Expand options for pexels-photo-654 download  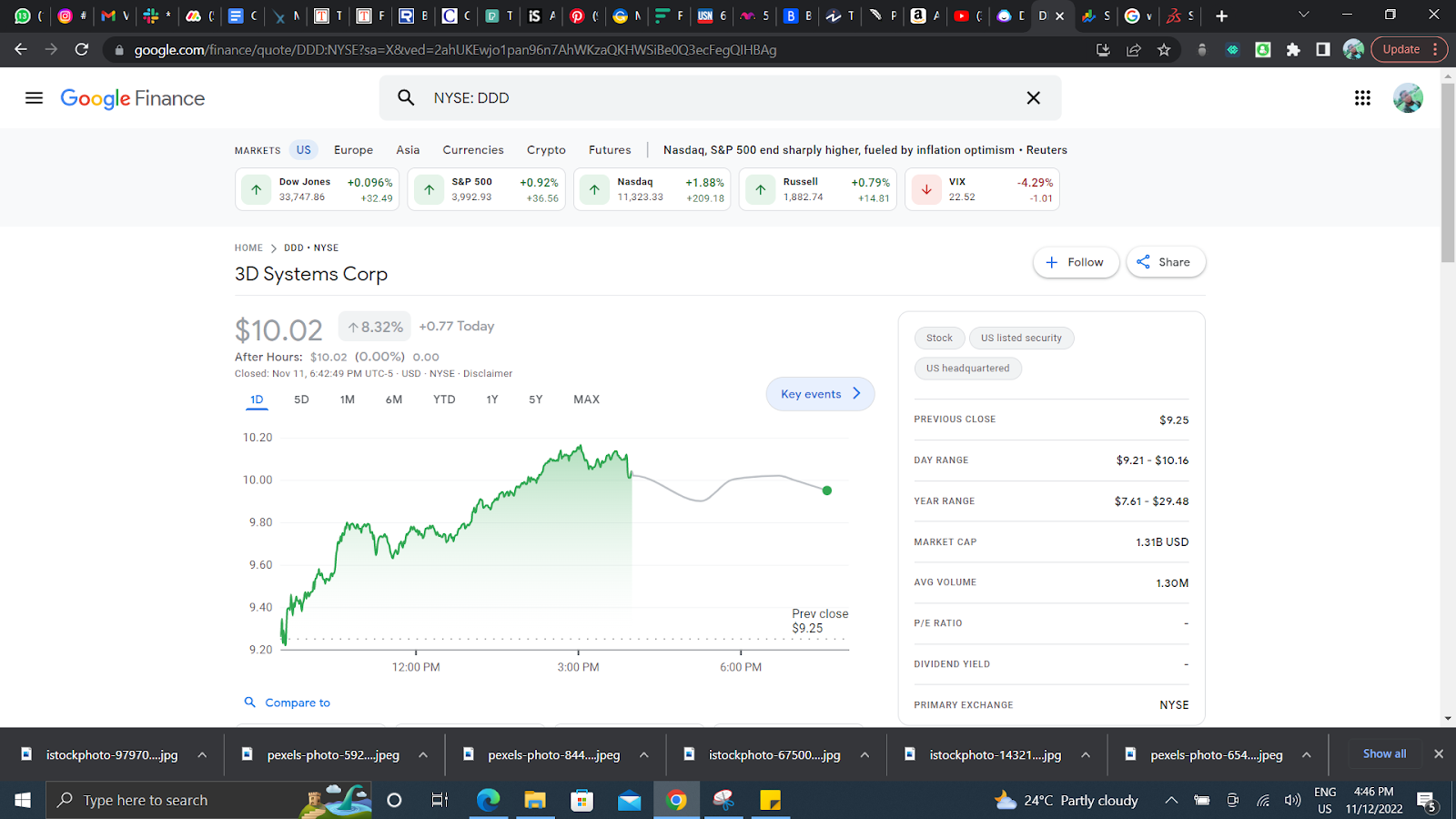pyautogui.click(x=1306, y=754)
